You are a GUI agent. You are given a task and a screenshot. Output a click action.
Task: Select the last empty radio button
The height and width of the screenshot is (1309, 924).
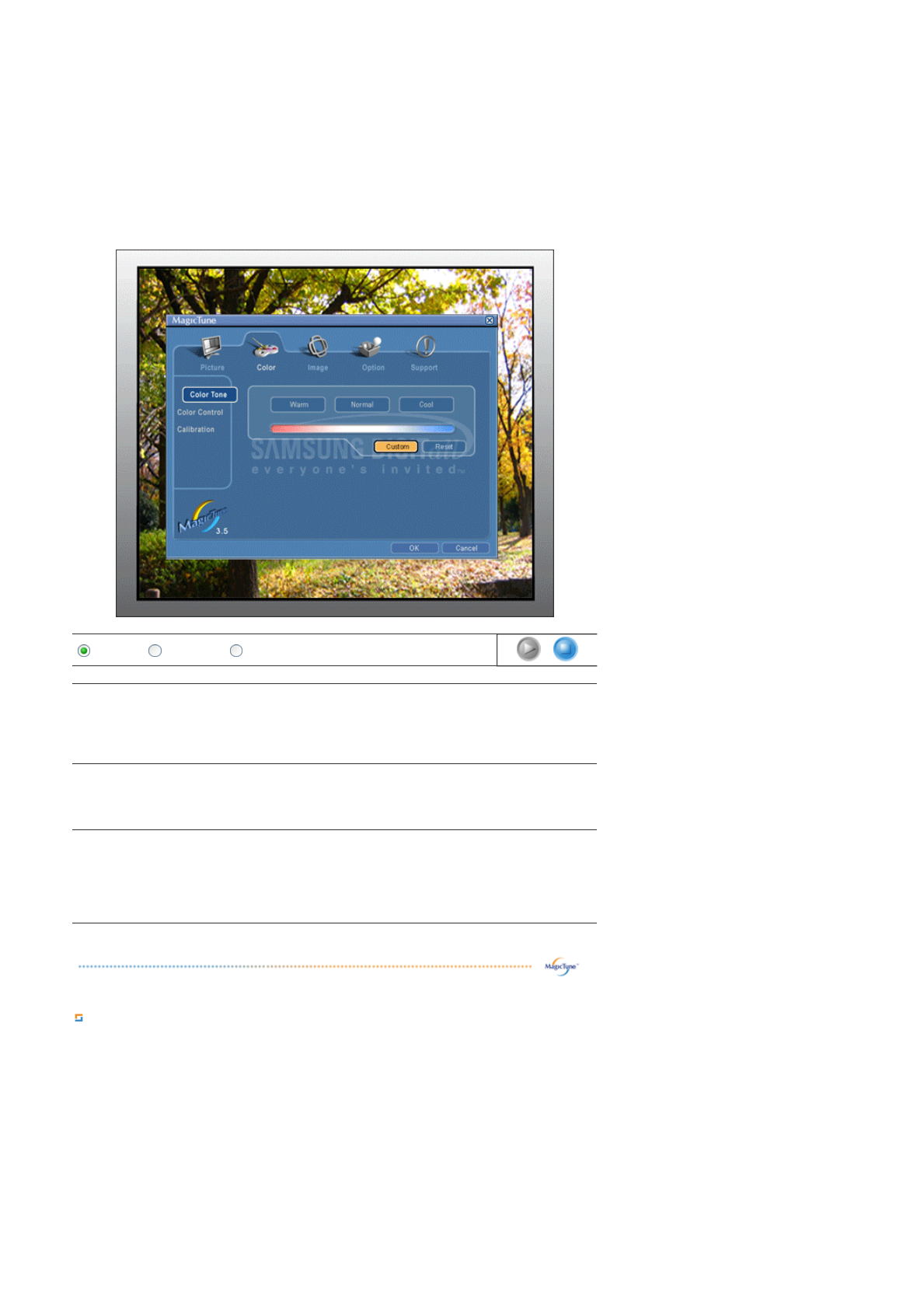pyautogui.click(x=236, y=651)
